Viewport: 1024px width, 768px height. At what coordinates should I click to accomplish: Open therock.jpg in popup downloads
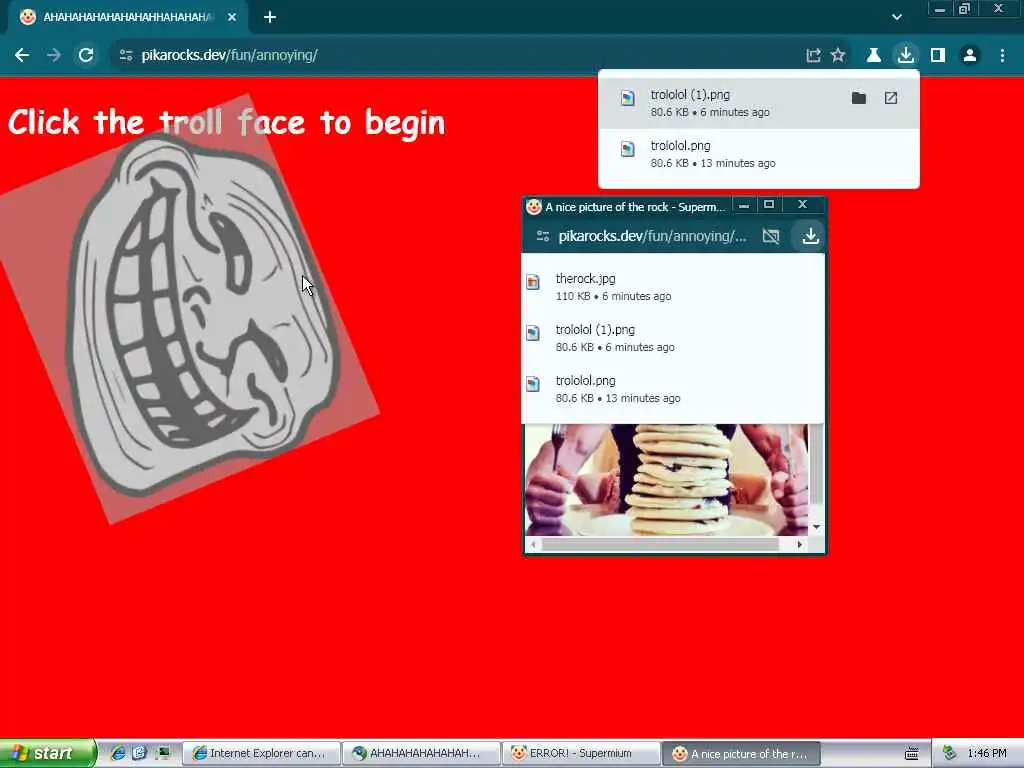click(673, 287)
